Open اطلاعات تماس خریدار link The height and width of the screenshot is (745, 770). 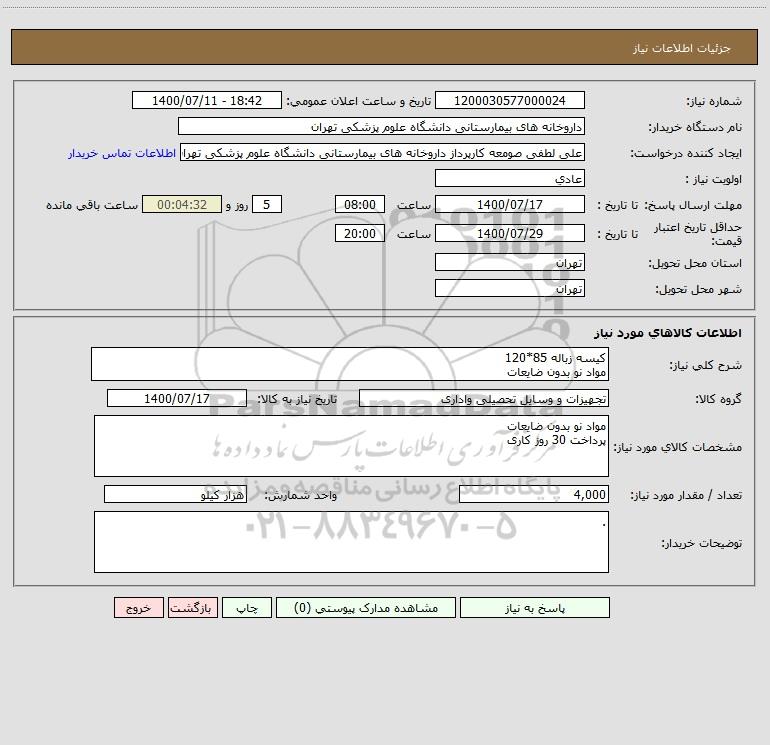pos(122,153)
